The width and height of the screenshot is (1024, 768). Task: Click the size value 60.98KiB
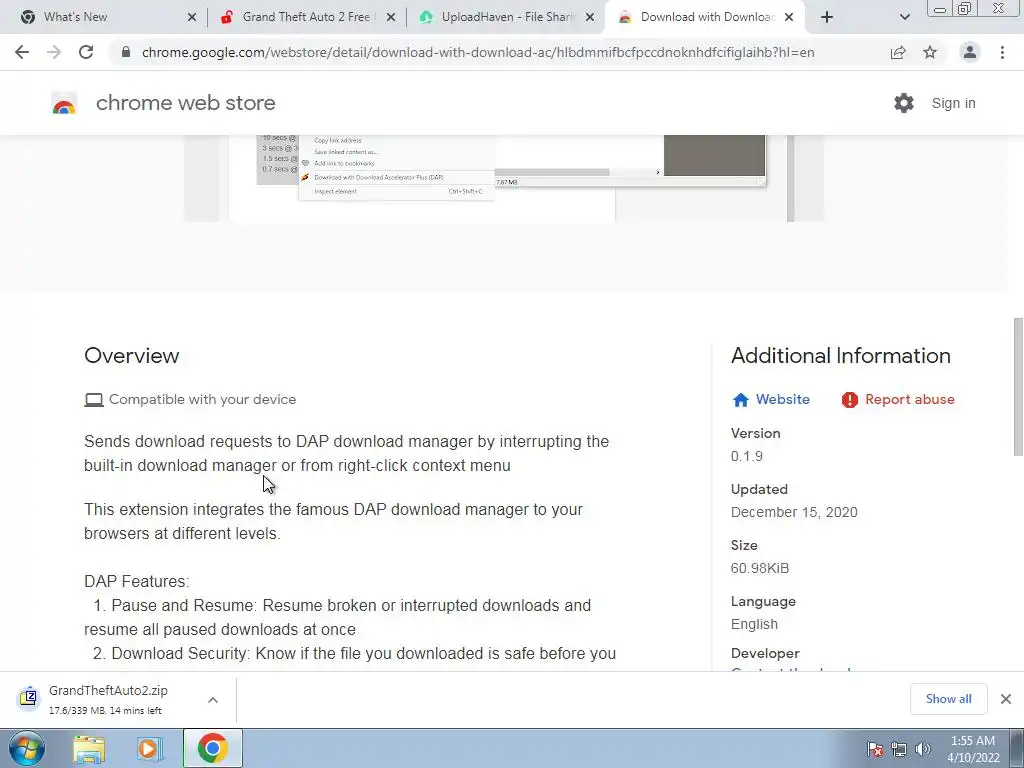[x=760, y=568]
